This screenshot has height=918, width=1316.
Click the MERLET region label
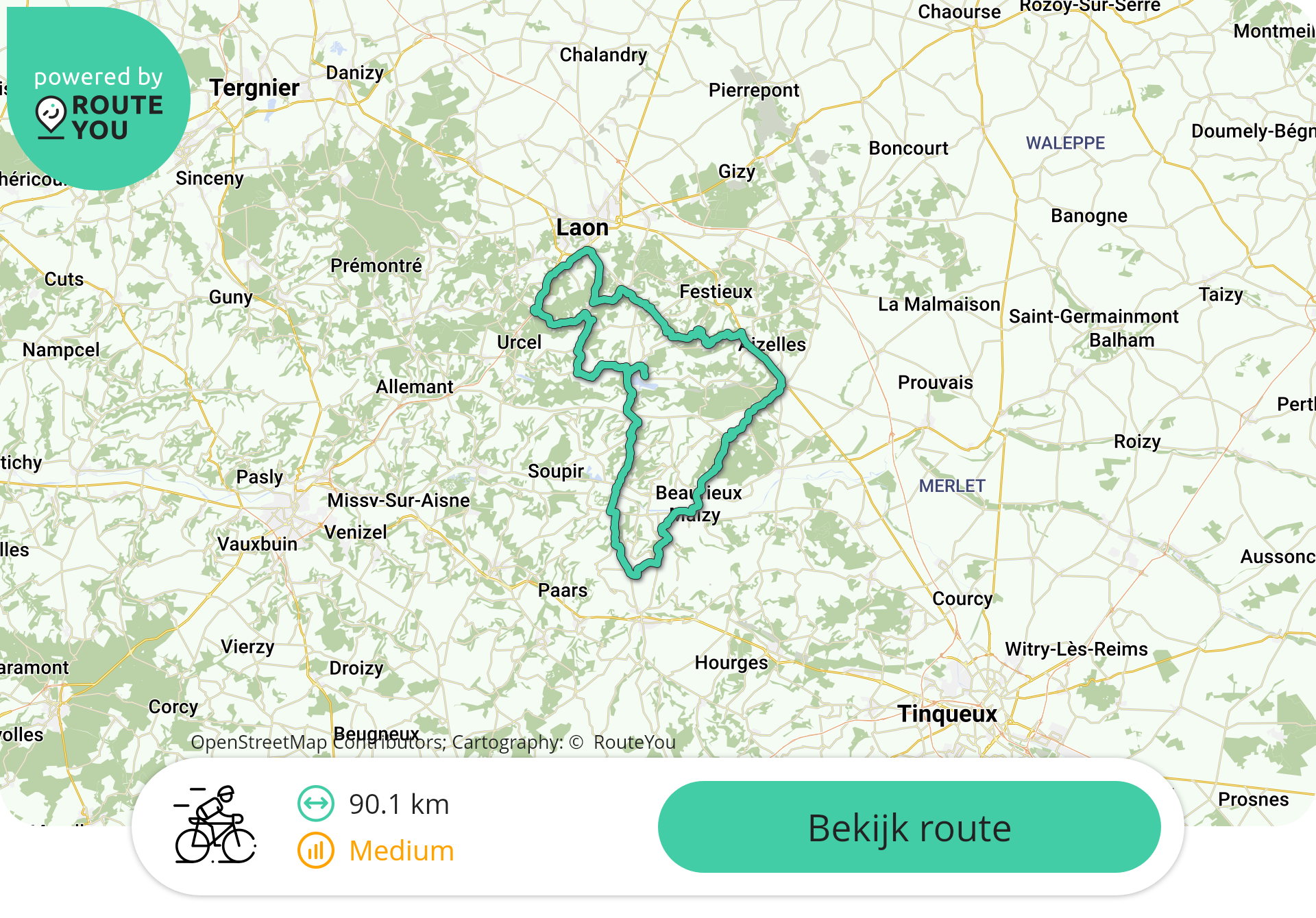(952, 486)
